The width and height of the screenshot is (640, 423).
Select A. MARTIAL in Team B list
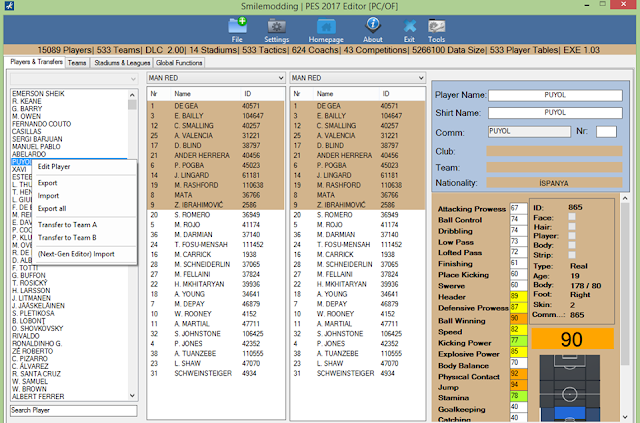pos(358,324)
